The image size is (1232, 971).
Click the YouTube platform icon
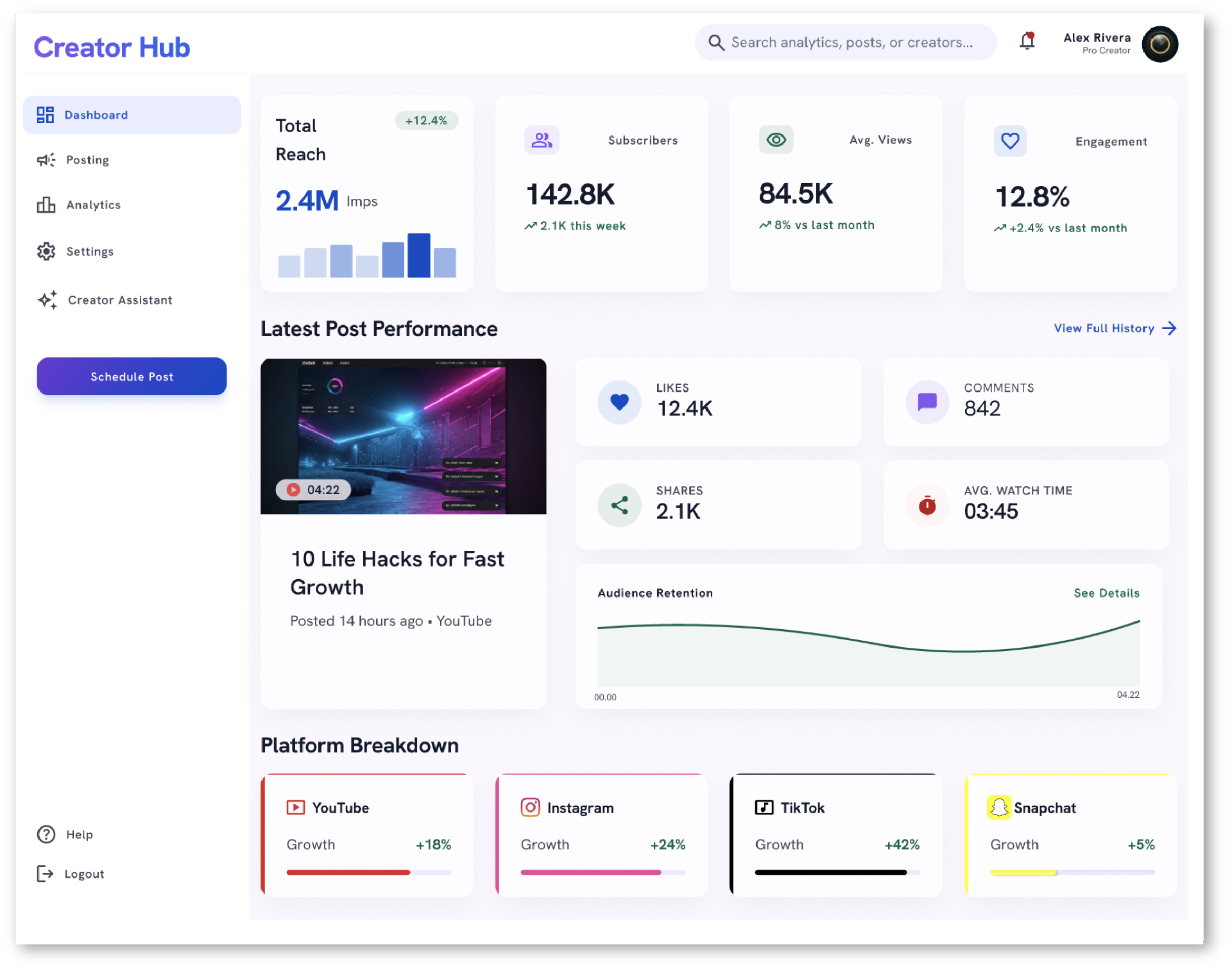pos(295,807)
